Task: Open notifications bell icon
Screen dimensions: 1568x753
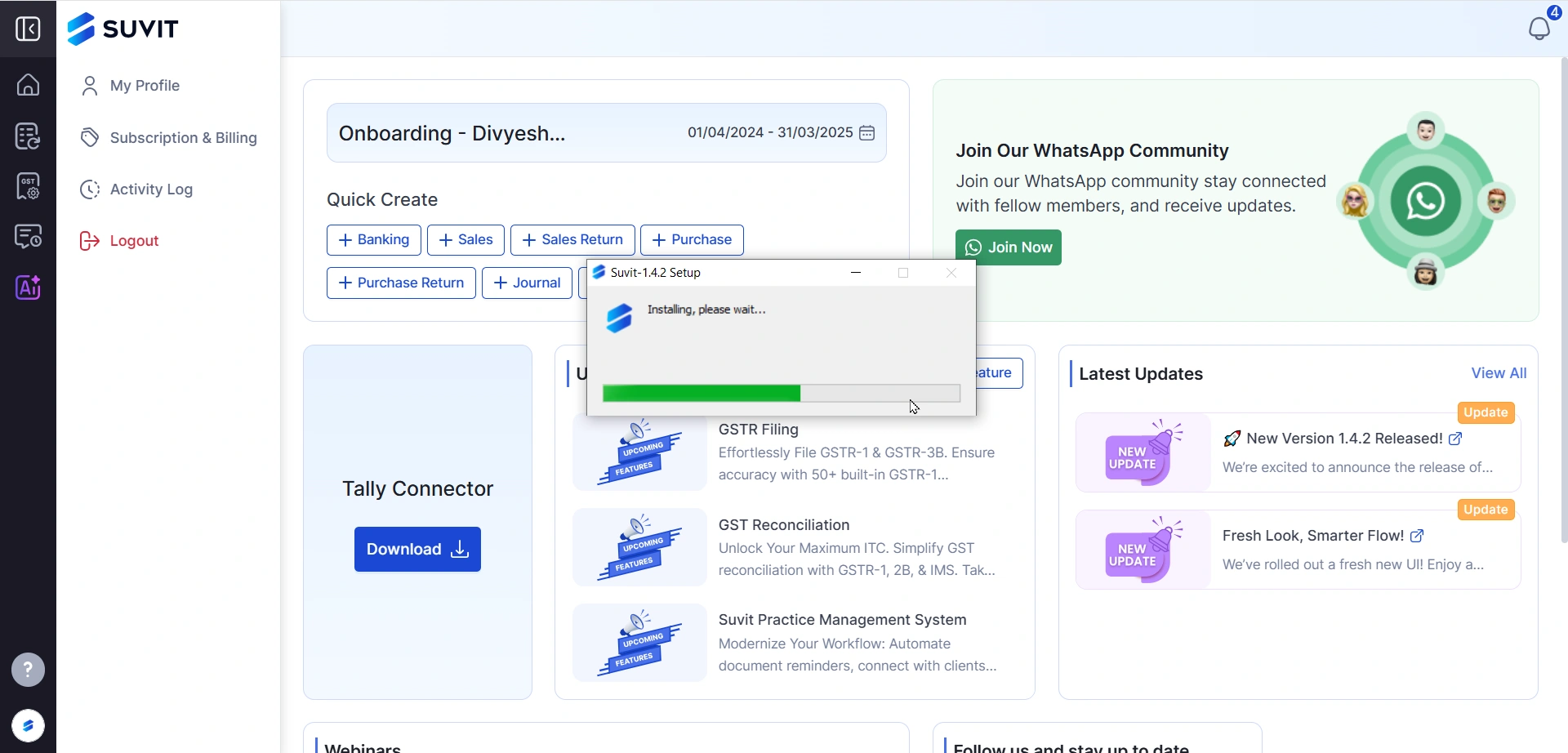Action: click(1539, 29)
